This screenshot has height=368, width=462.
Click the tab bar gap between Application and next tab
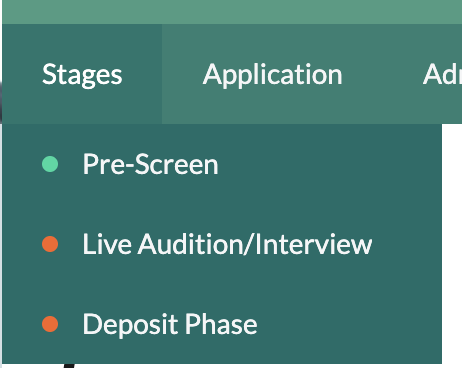(383, 74)
